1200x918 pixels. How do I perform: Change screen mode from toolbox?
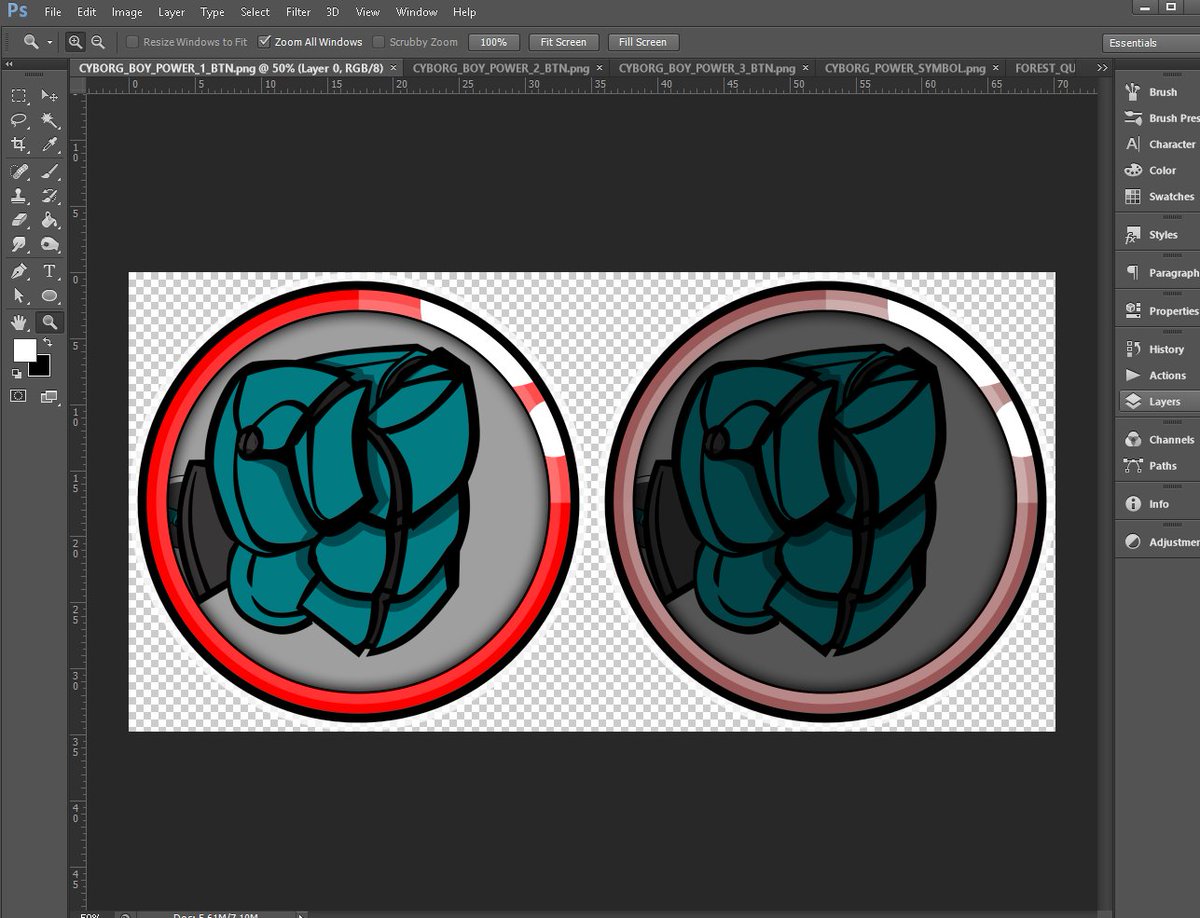[49, 396]
